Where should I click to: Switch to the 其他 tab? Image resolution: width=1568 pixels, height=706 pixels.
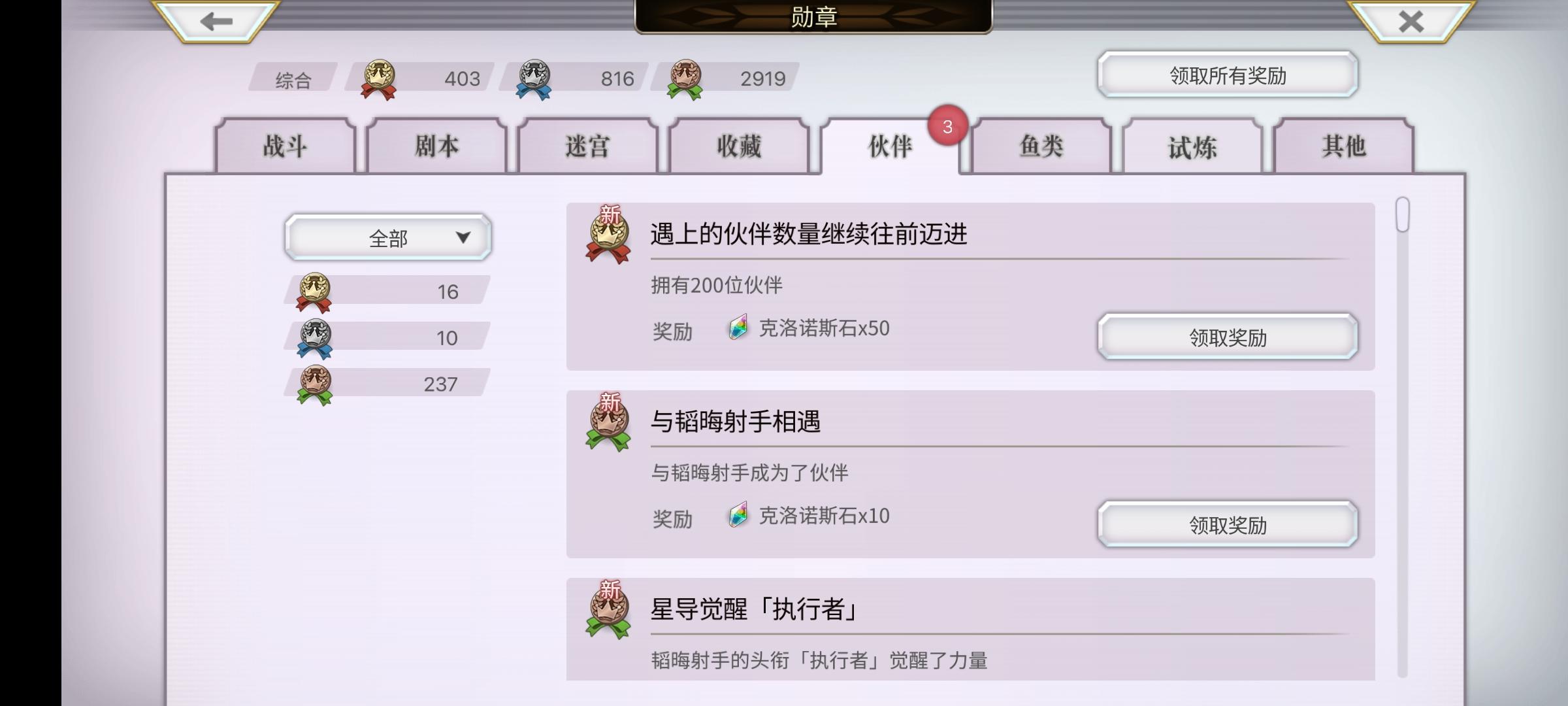click(x=1344, y=146)
